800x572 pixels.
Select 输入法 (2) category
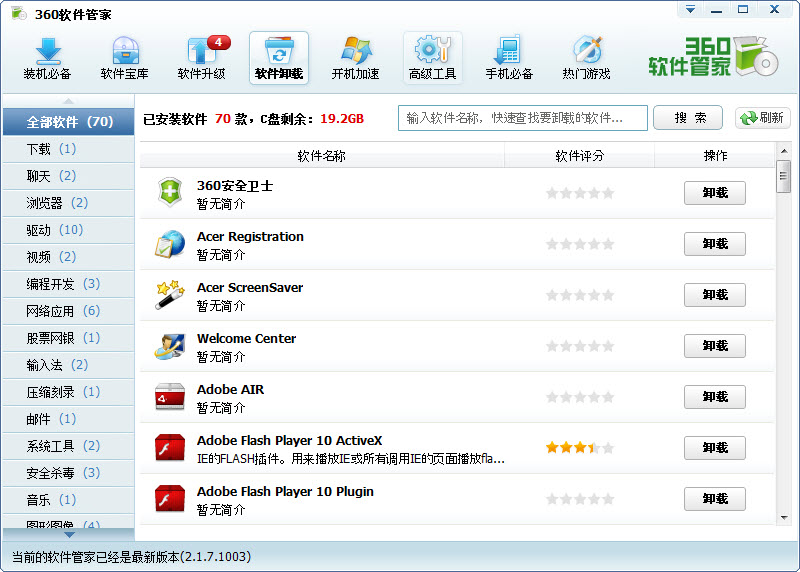click(x=68, y=365)
